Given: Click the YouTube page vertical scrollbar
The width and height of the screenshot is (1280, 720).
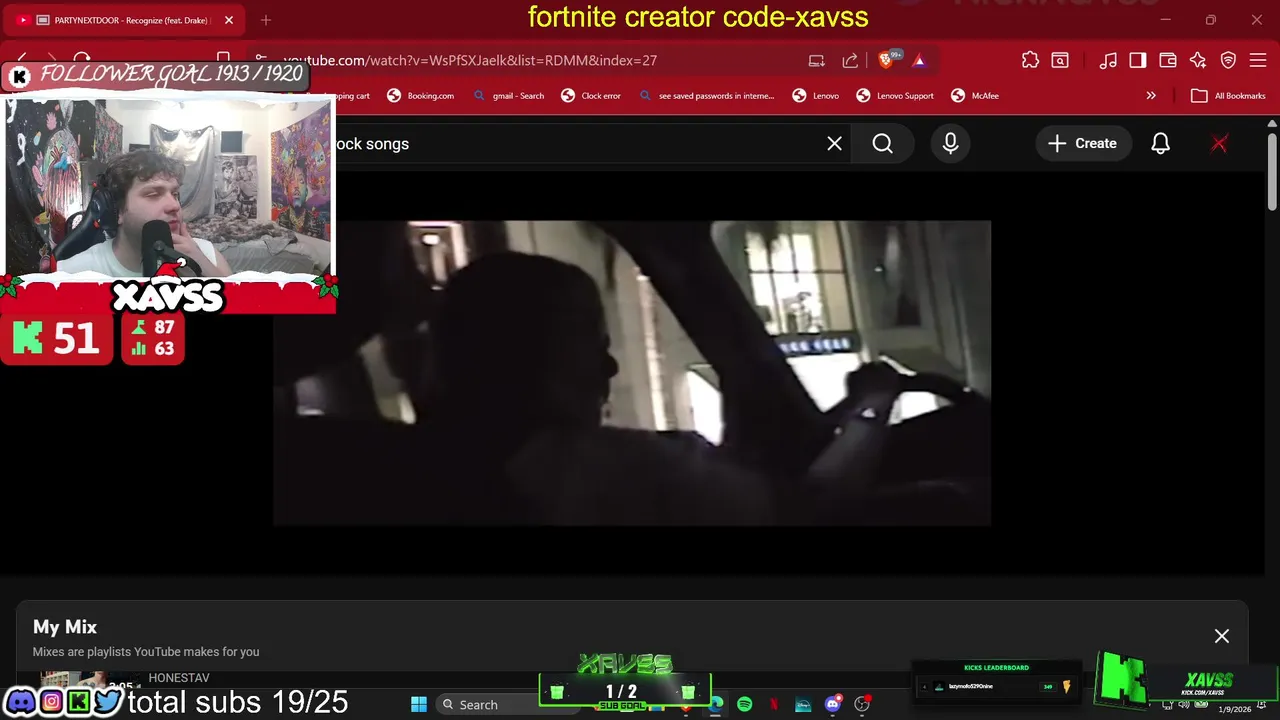Looking at the screenshot, I should 1272,170.
